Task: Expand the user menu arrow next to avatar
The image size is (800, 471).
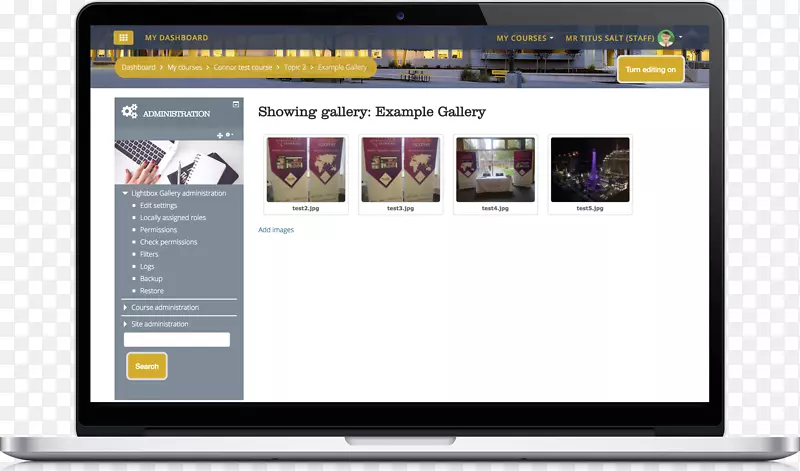Action: 681,37
